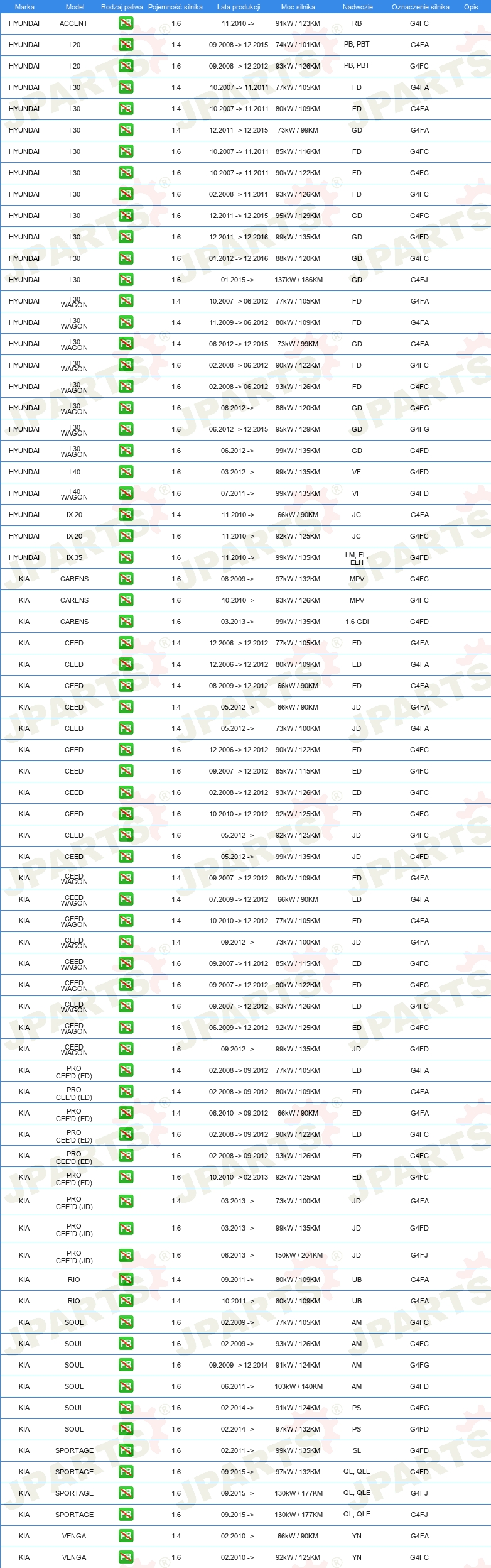Click the 06.2011 -> production date
Viewport: 491px width, 1568px height.
237,1386
